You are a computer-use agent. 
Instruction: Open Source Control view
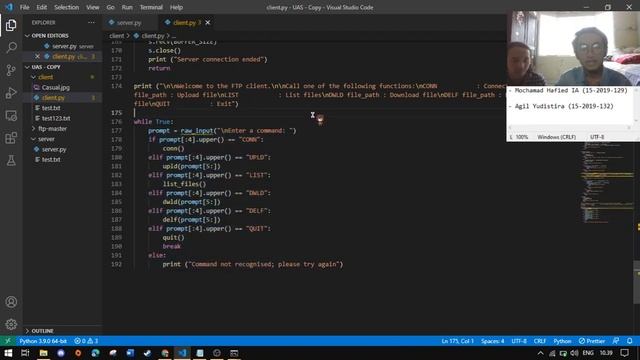11,70
